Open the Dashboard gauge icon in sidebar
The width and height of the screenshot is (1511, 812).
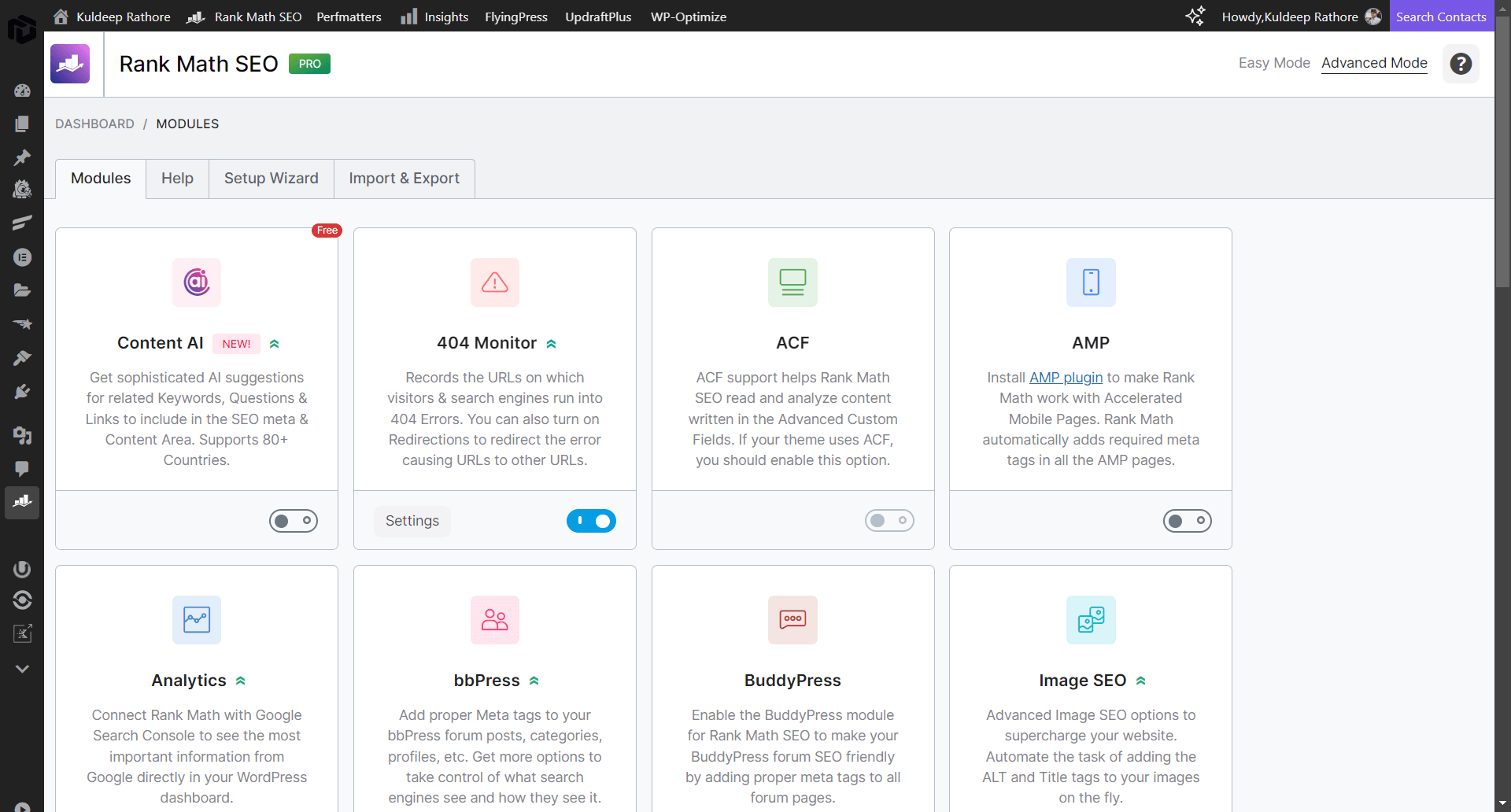coord(22,90)
